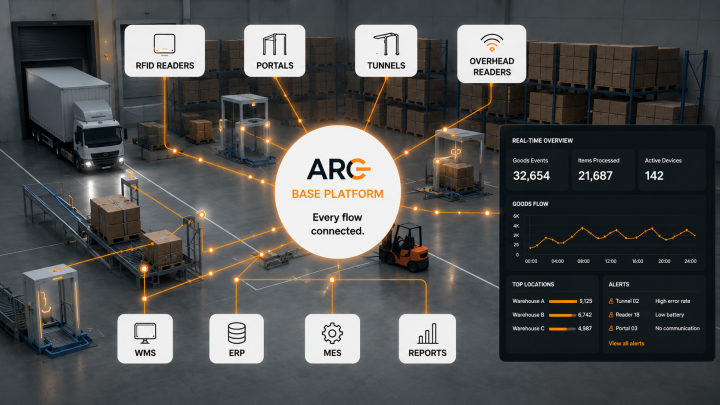Screen dimensions: 720x405
Task: Select the ERP database icon
Action: 236,333
